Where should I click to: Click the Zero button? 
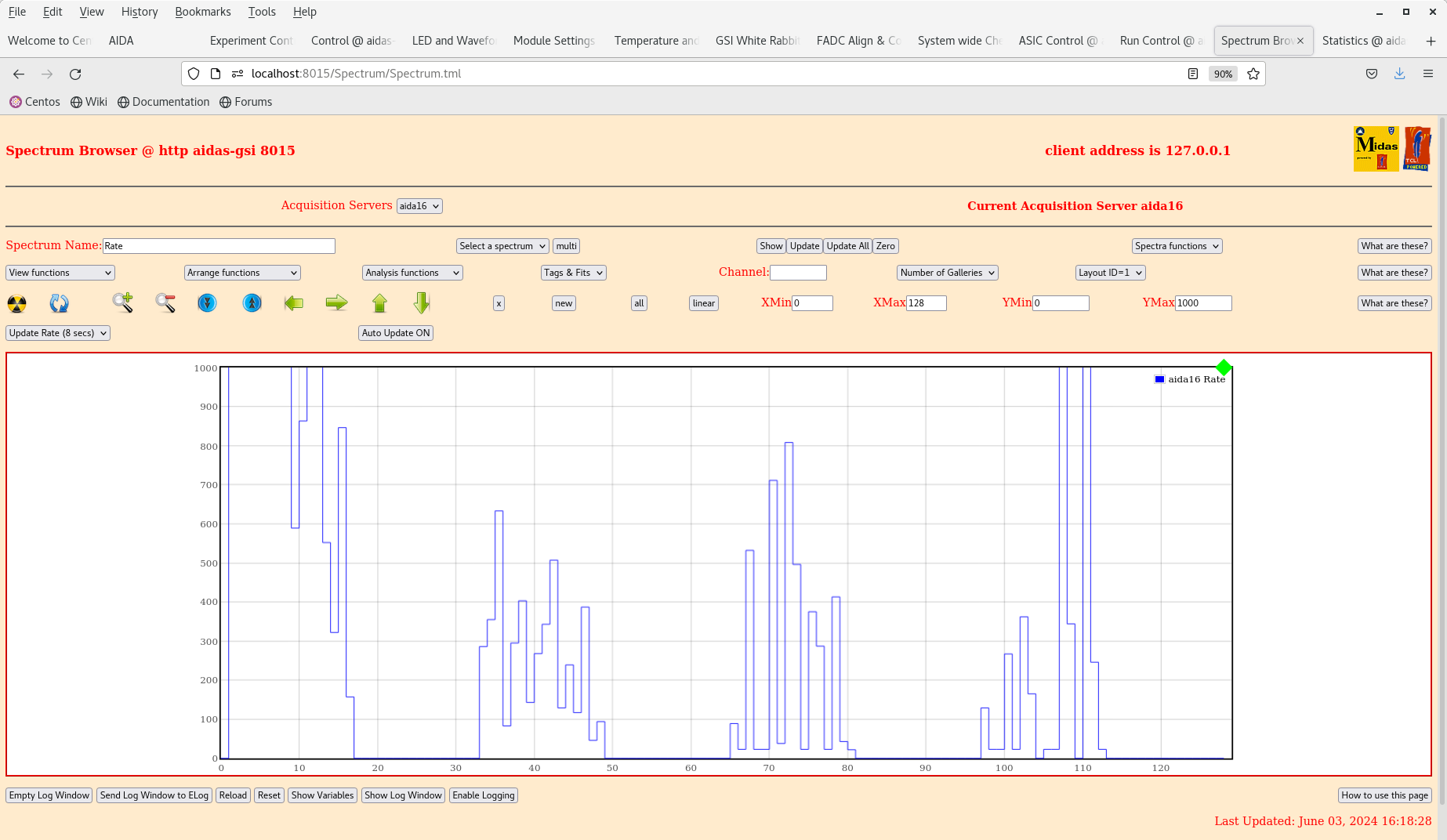coord(886,246)
